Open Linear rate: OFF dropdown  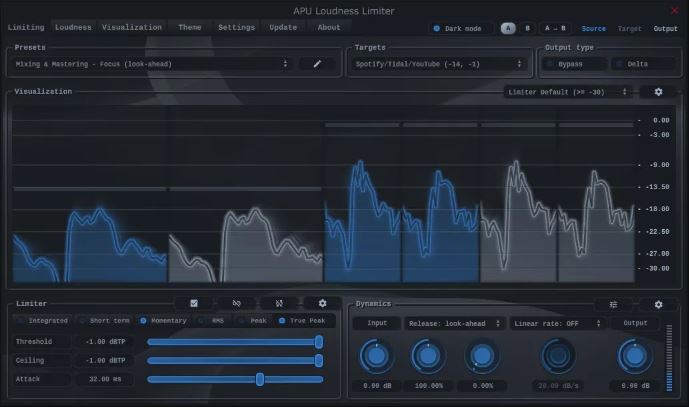point(557,323)
